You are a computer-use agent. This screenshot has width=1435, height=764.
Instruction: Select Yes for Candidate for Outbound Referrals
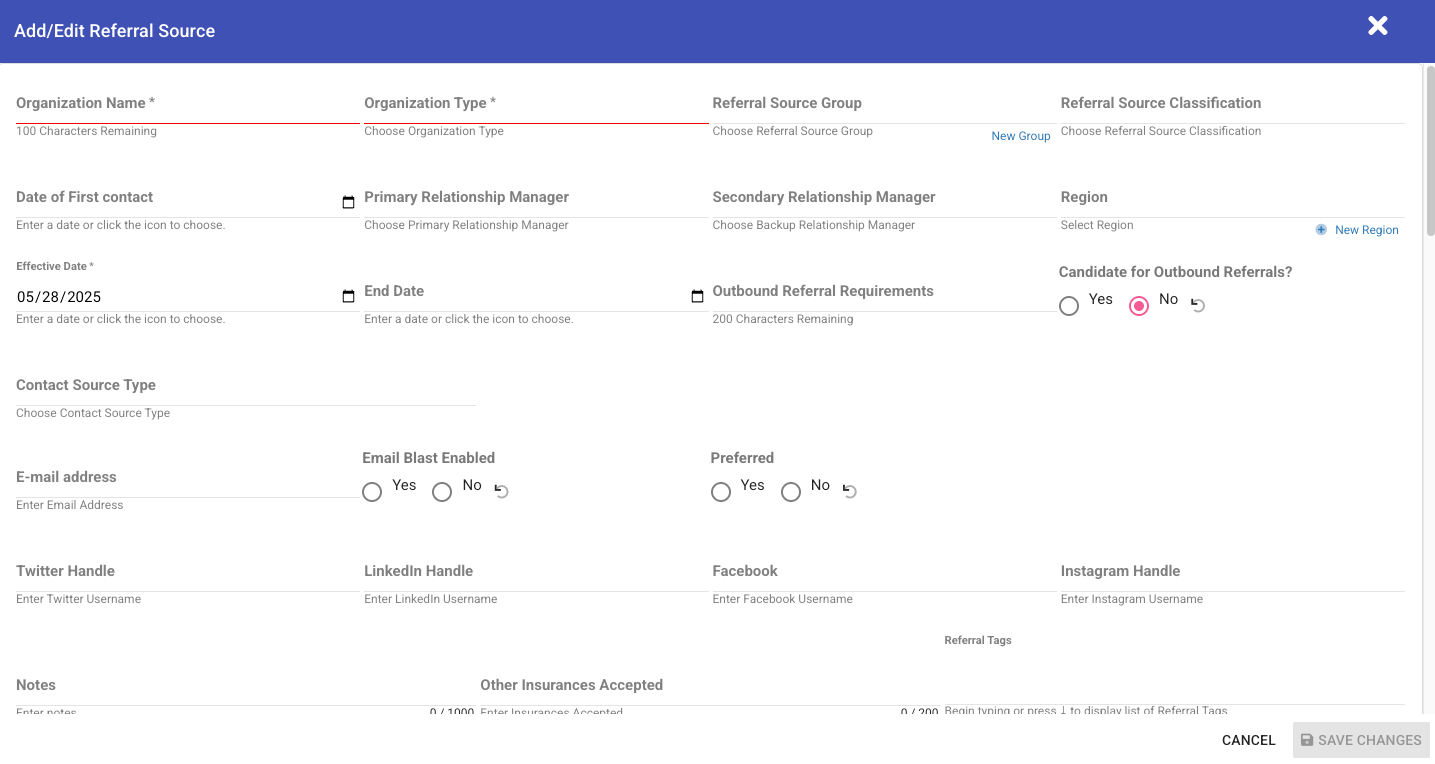pyautogui.click(x=1069, y=306)
